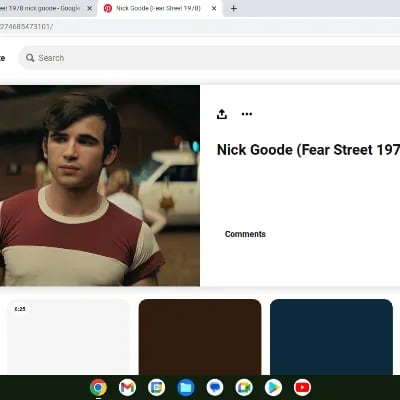Launch Chrome from the shelf

tap(98, 387)
